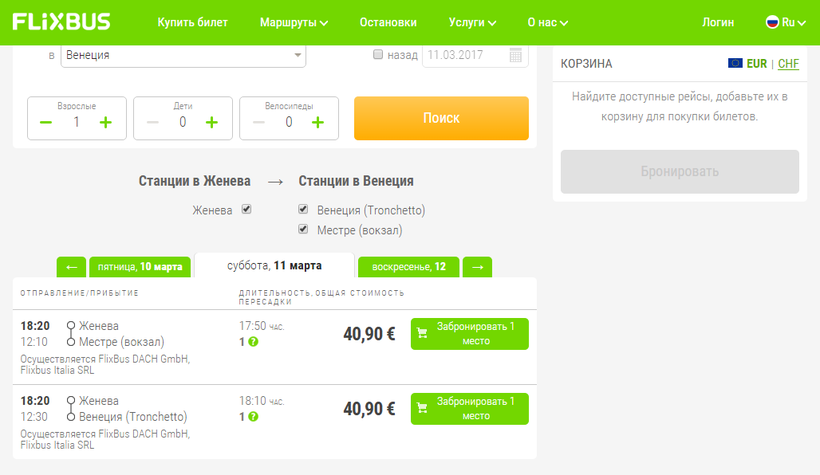The height and width of the screenshot is (475, 820).
Task: Open destination dropdown showing Венеция
Action: tap(183, 56)
